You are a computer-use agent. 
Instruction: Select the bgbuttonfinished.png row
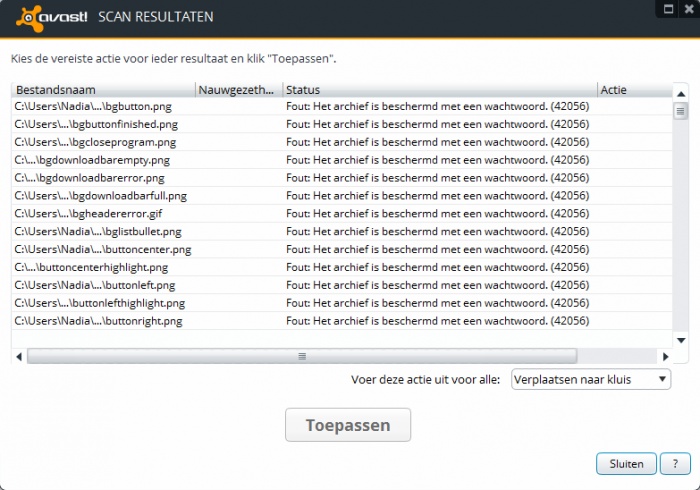(x=342, y=124)
